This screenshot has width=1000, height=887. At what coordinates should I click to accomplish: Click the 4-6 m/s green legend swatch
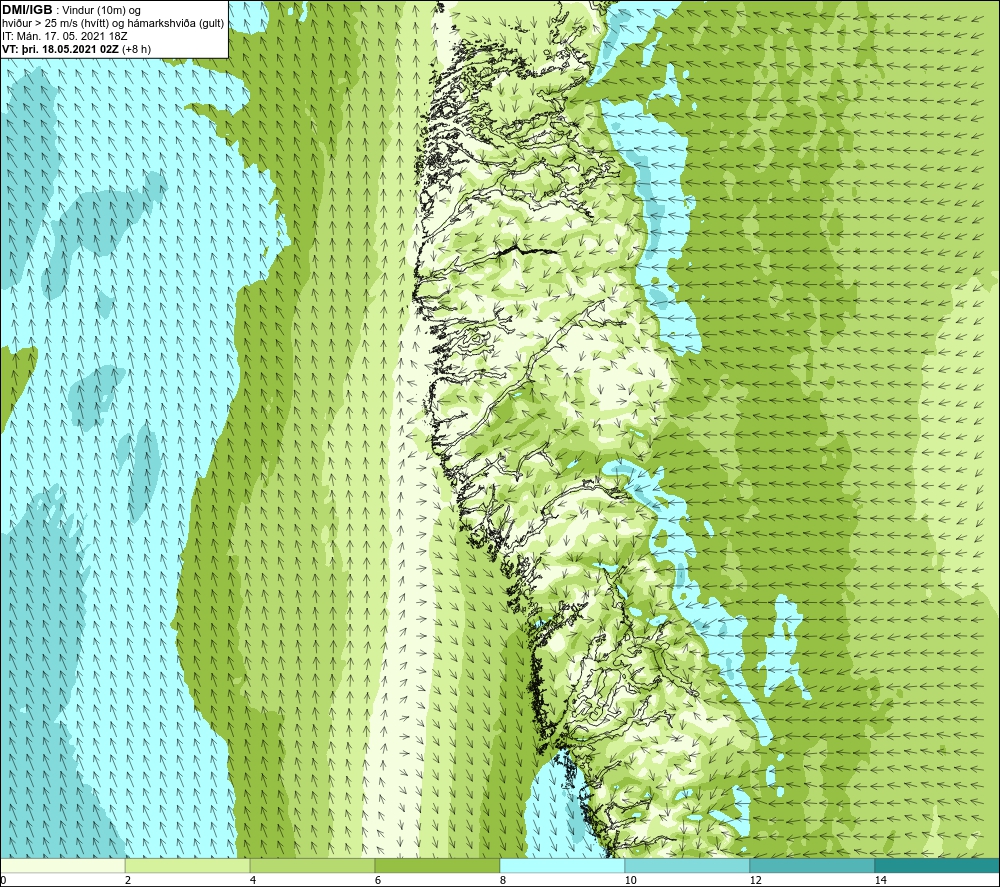[x=312, y=865]
